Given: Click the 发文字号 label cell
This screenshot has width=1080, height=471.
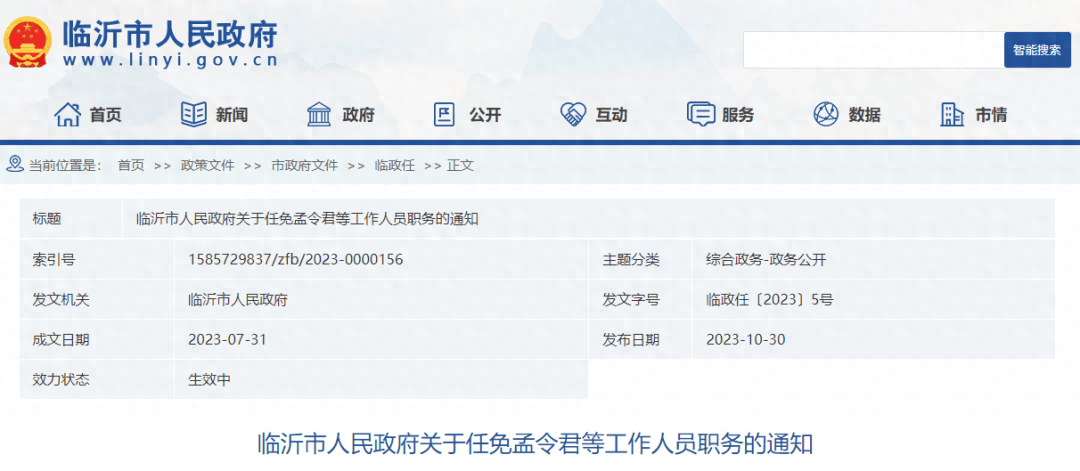Looking at the screenshot, I should (x=640, y=299).
